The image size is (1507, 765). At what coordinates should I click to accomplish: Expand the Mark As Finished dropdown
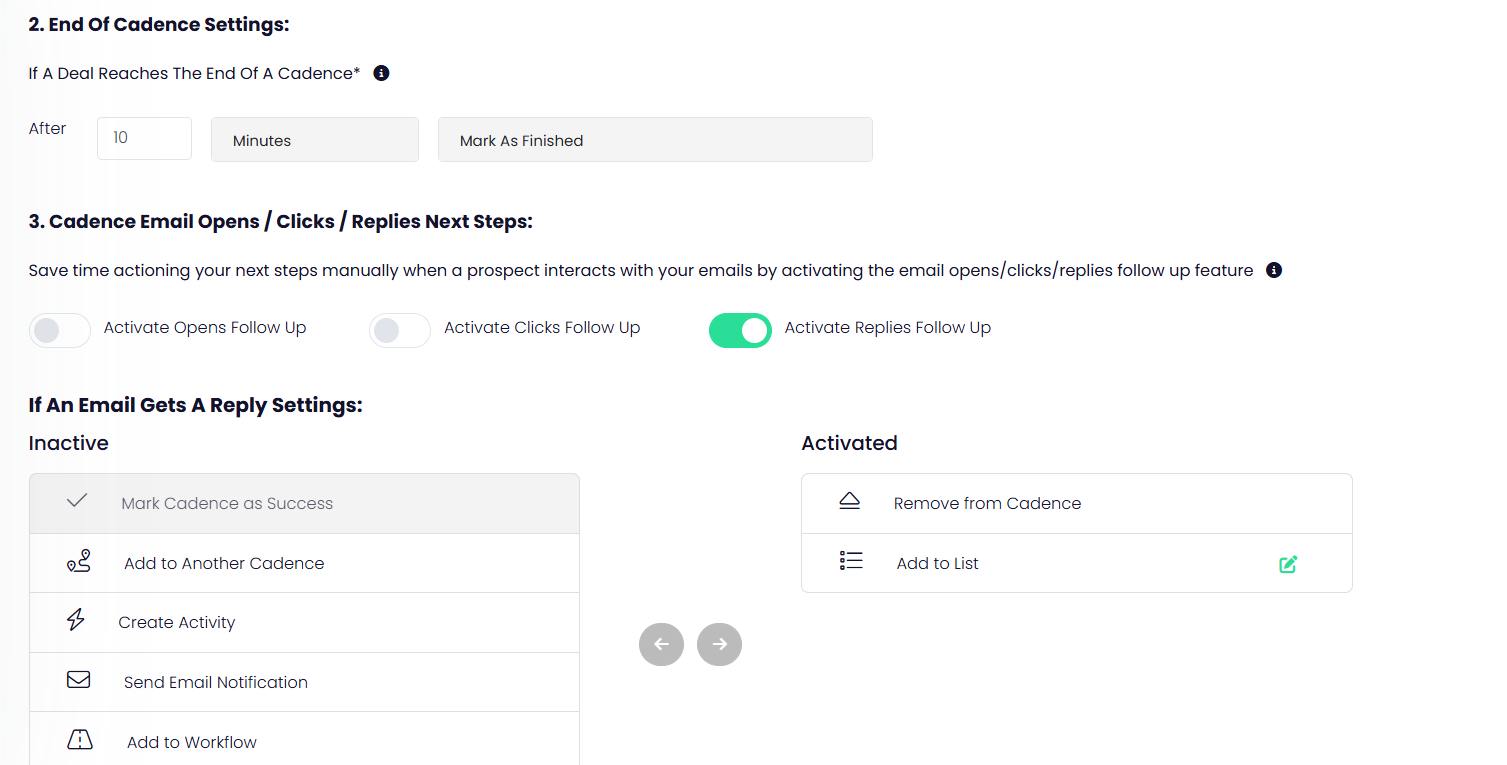(655, 140)
